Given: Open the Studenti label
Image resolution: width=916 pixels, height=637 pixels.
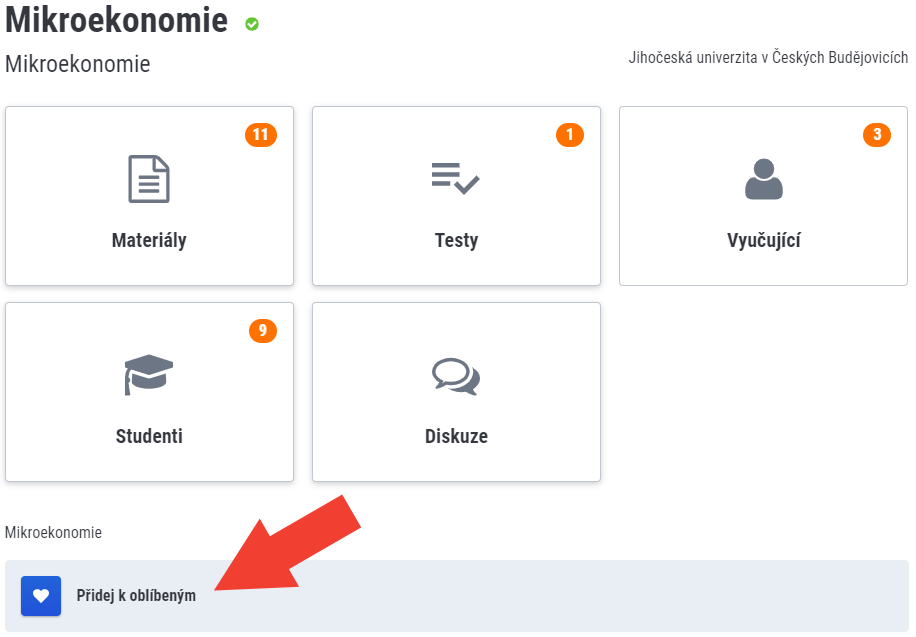Looking at the screenshot, I should (x=149, y=436).
